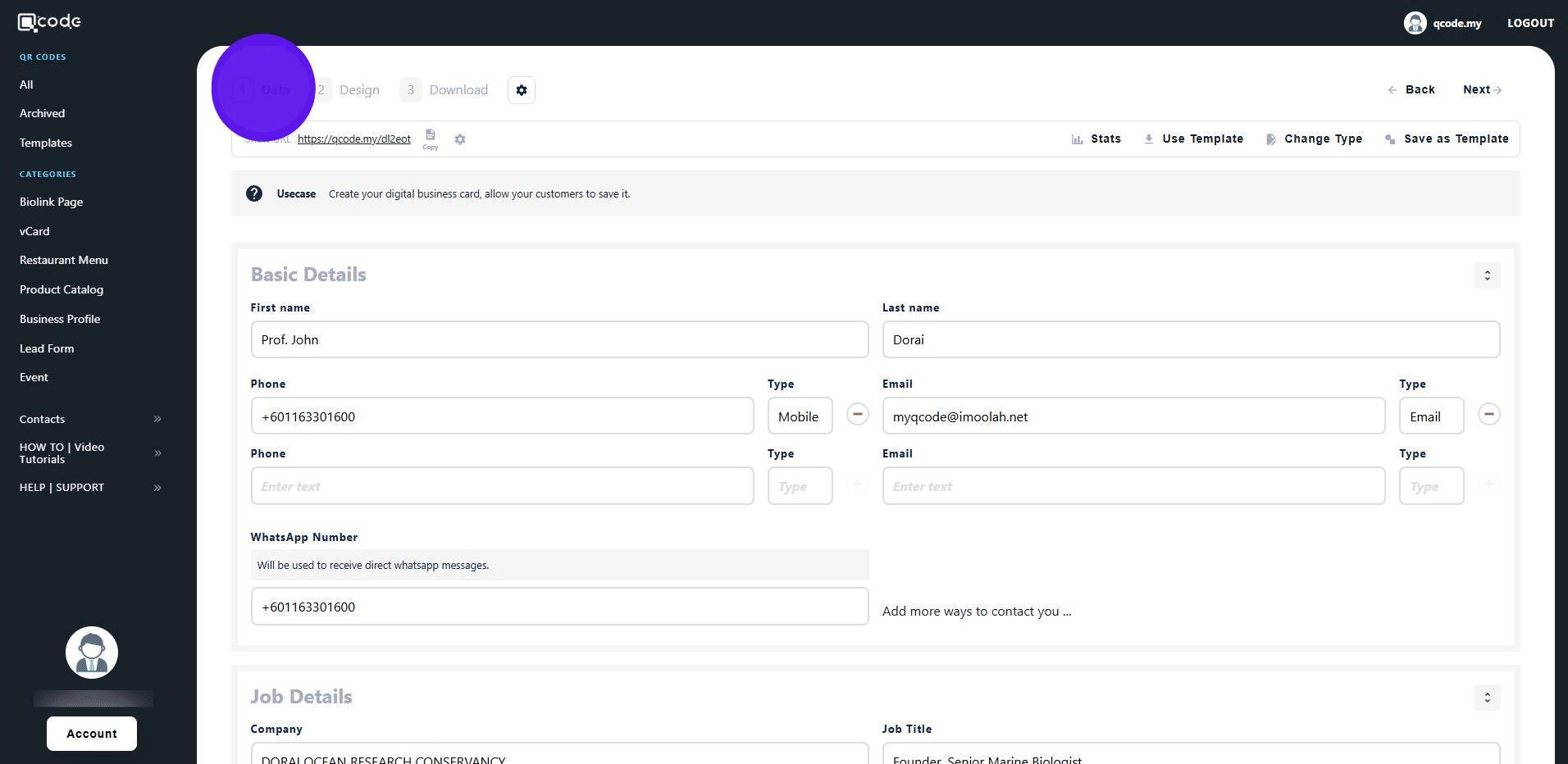1568x764 pixels.
Task: Open the qcode.my/dl2eot short link
Action: click(353, 139)
